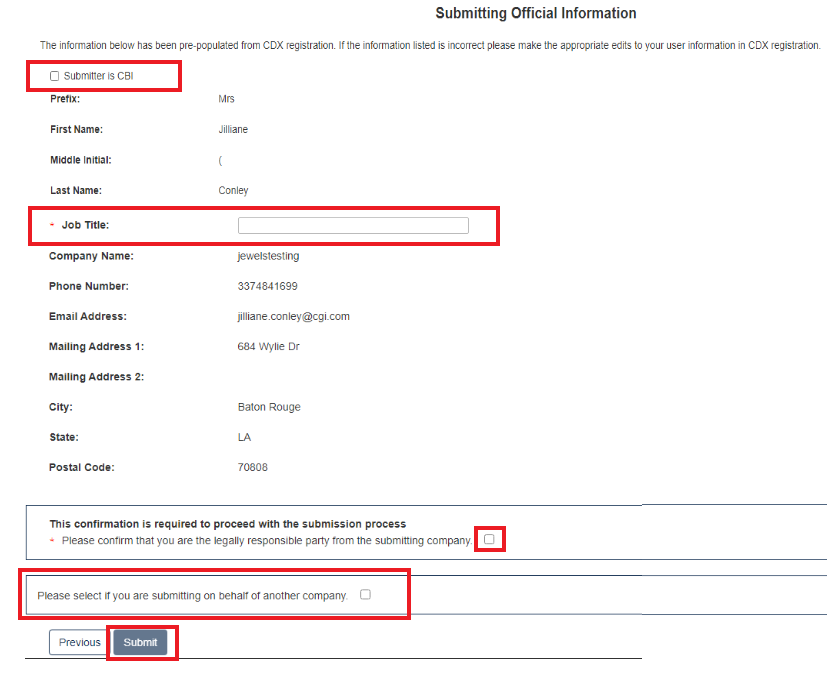Click the Mailing Address 2 label

[97, 377]
